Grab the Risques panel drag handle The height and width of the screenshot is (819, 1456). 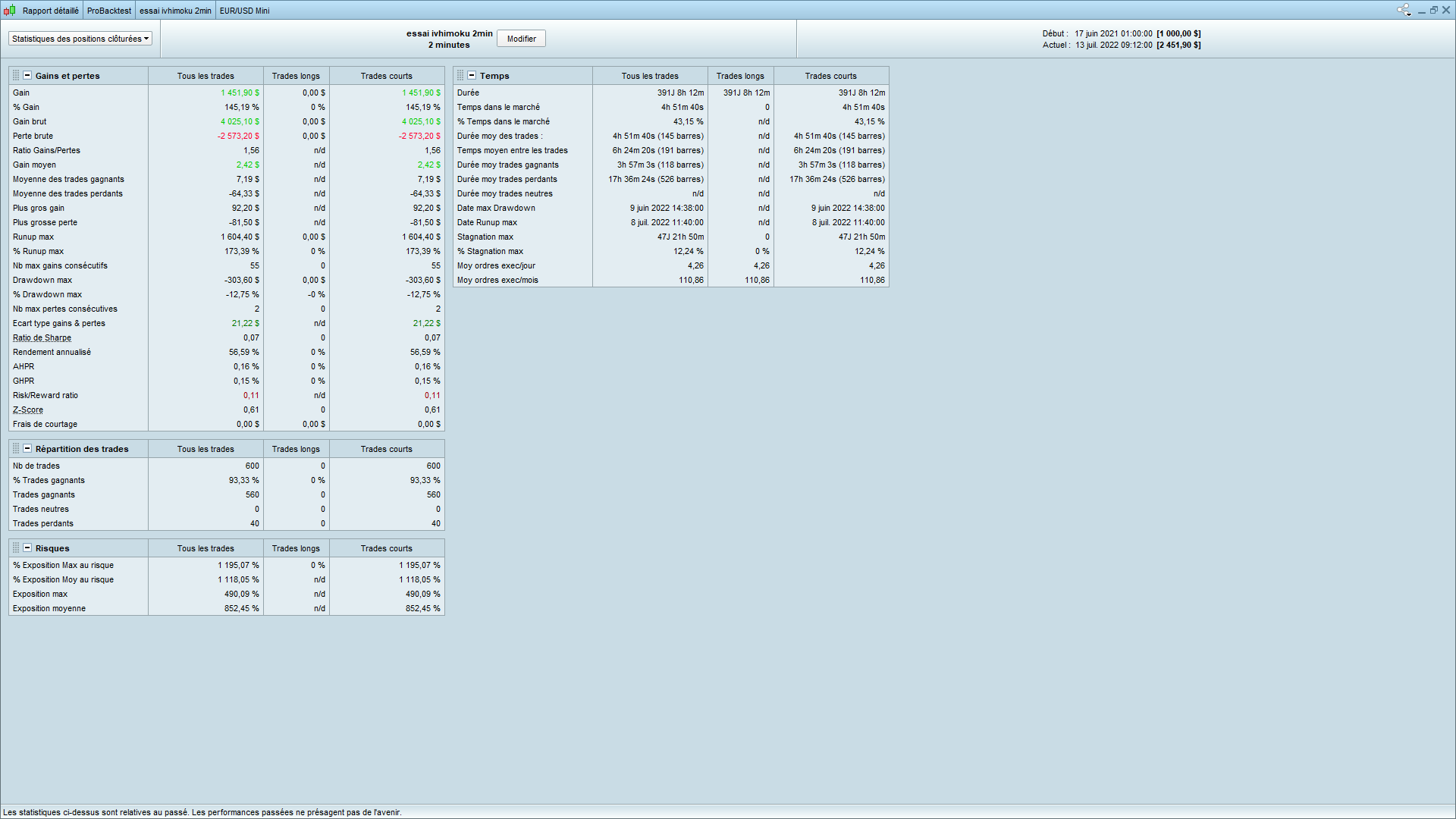pos(16,548)
